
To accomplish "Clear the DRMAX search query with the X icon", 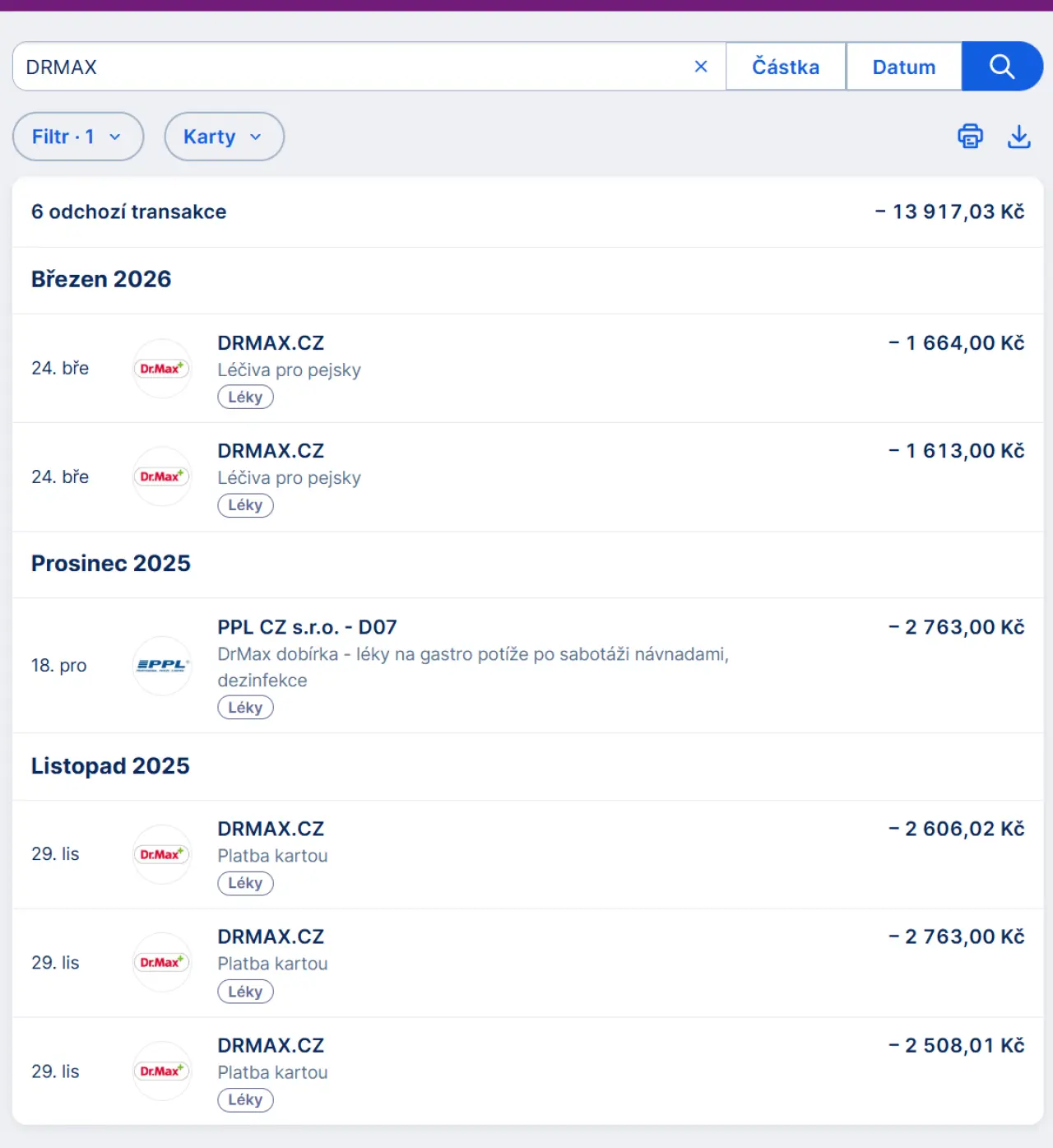I will pyautogui.click(x=701, y=67).
